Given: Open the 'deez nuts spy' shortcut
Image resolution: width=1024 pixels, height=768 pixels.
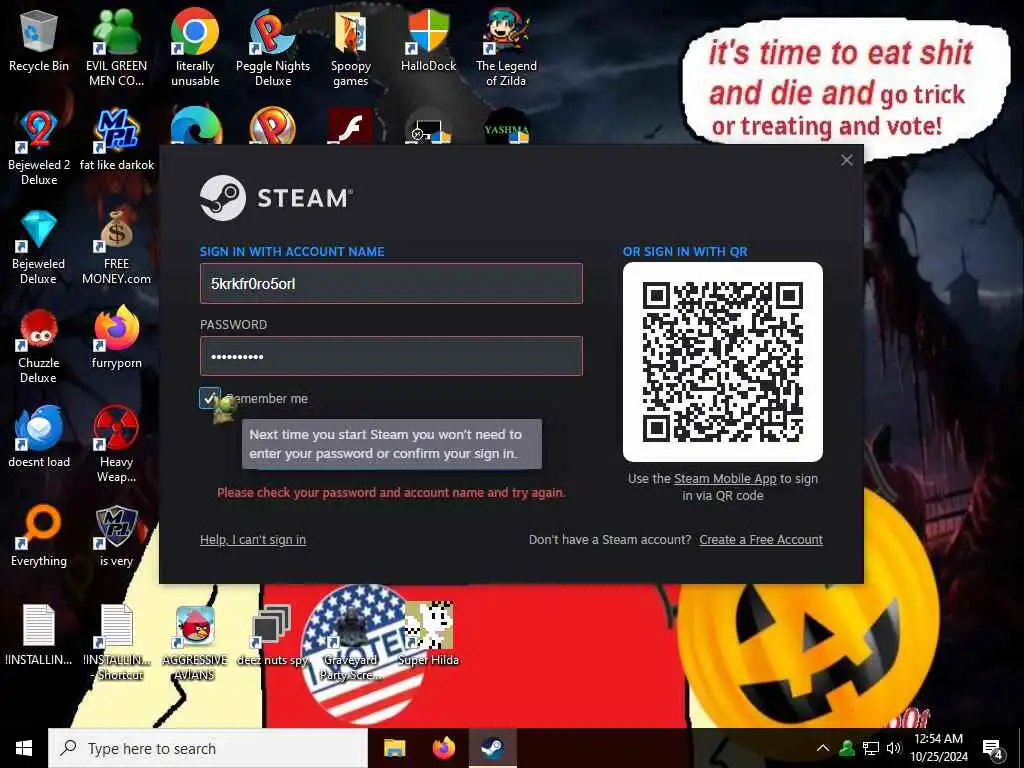Looking at the screenshot, I should tap(272, 635).
